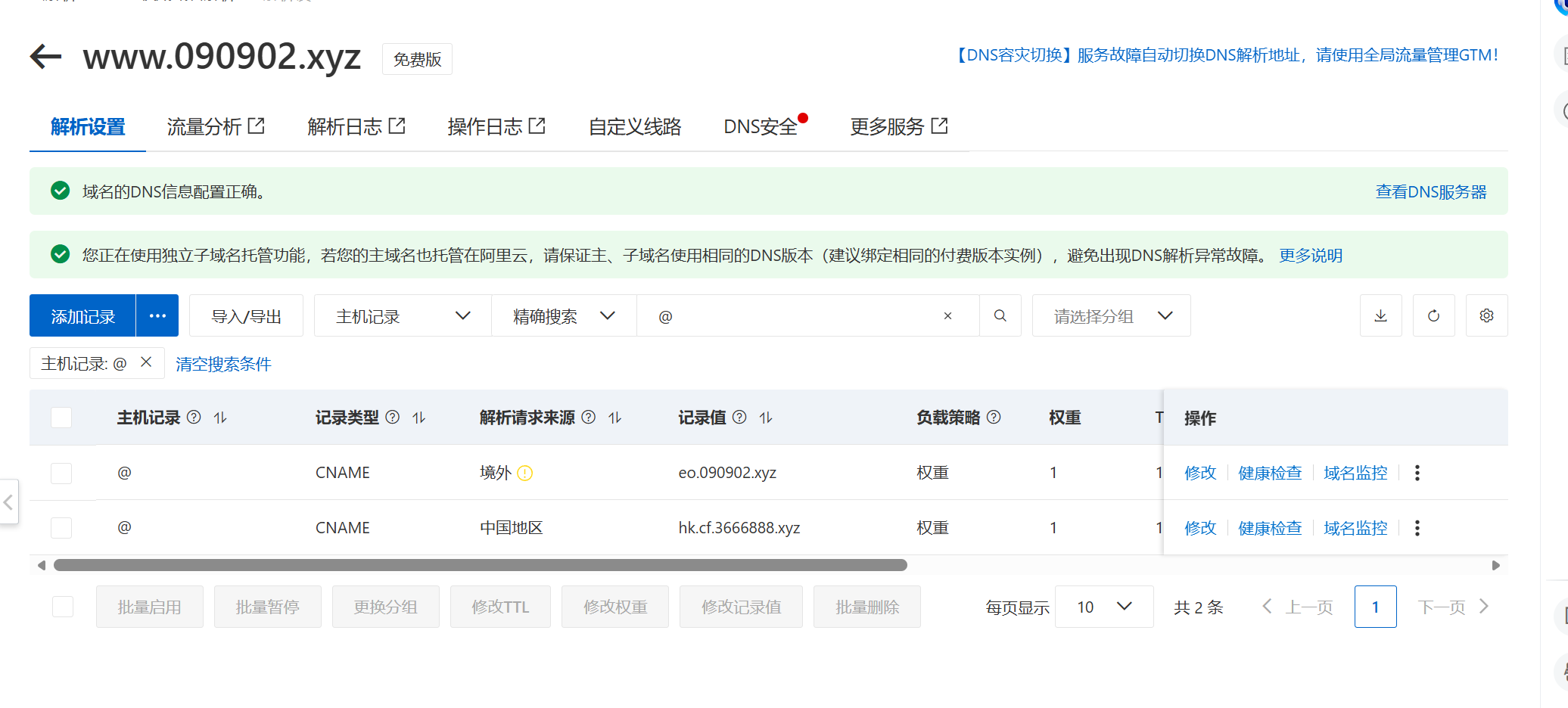The height and width of the screenshot is (708, 1568).
Task: Show help for 记录类型 column
Action: click(x=393, y=417)
